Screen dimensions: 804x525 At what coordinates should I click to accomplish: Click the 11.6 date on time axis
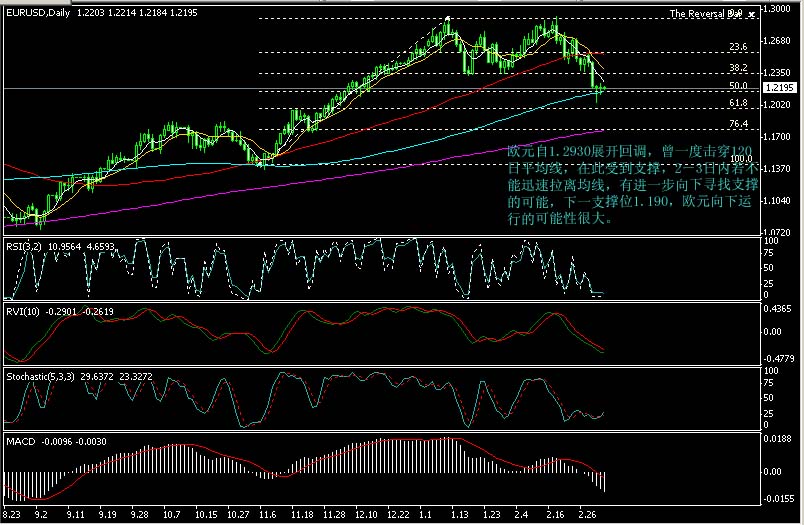pos(268,514)
